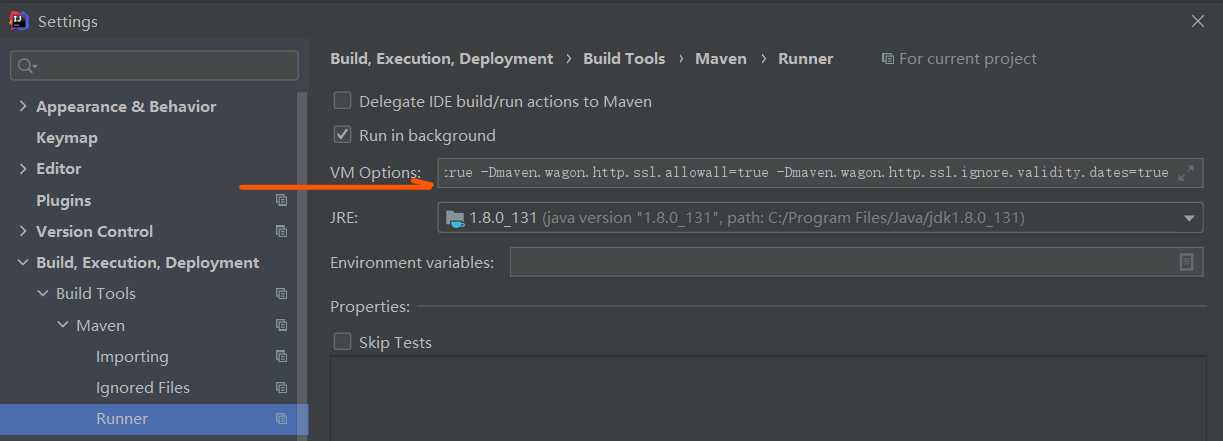Collapse Build, Execution, Deployment section
The height and width of the screenshot is (441, 1223).
click(x=23, y=262)
